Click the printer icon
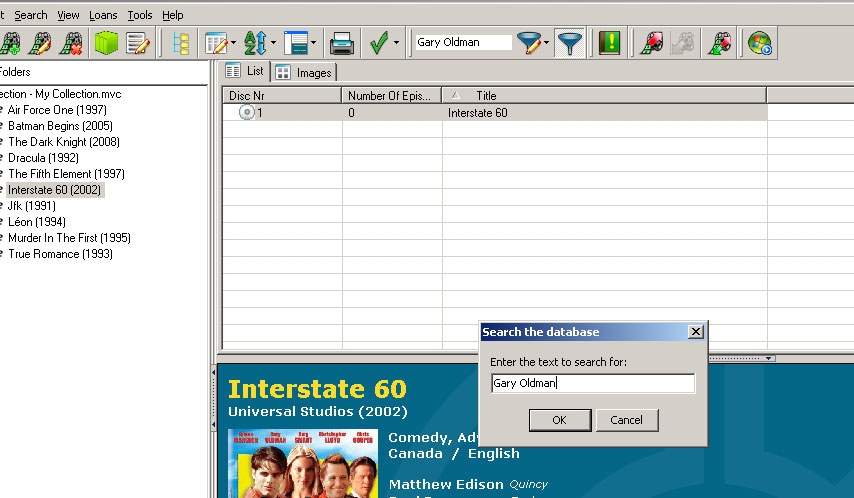This screenshot has width=854, height=498. pos(341,43)
